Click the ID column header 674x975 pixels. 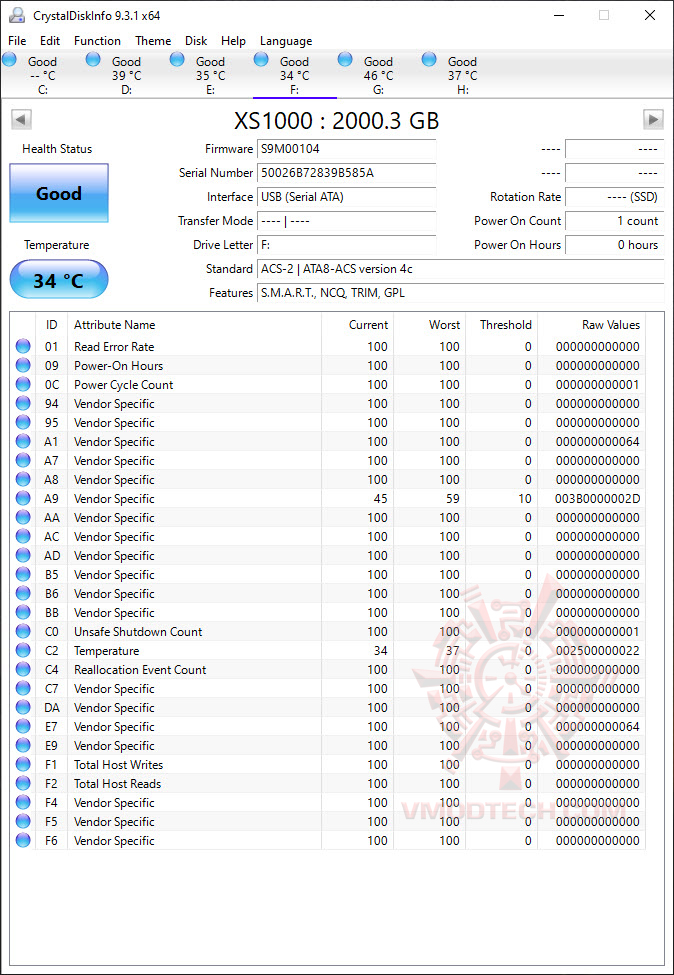52,325
